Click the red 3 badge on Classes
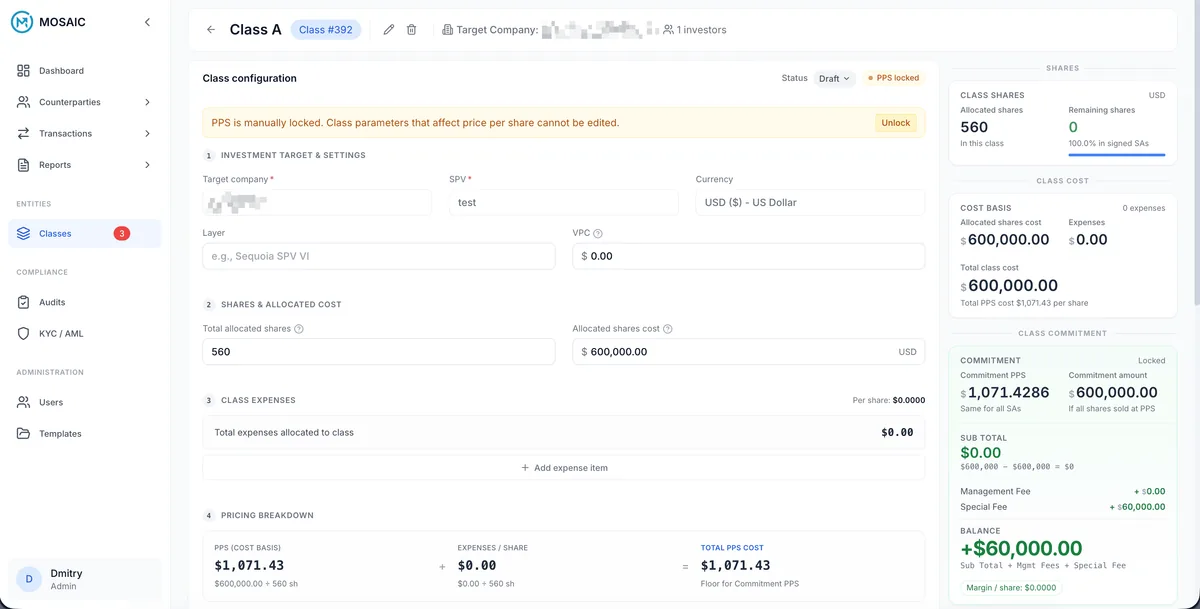Image resolution: width=1200 pixels, height=609 pixels. point(122,234)
